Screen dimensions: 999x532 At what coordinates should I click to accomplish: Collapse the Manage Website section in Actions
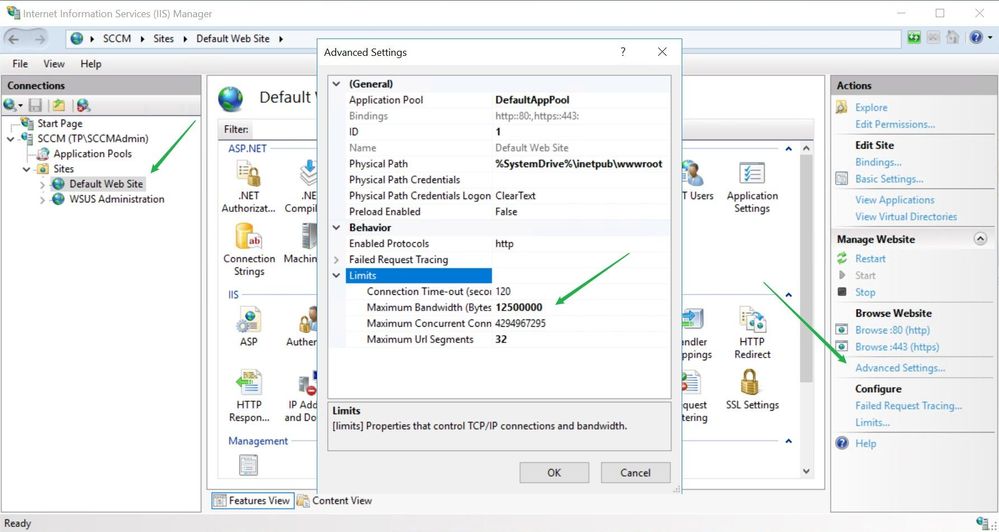point(980,239)
